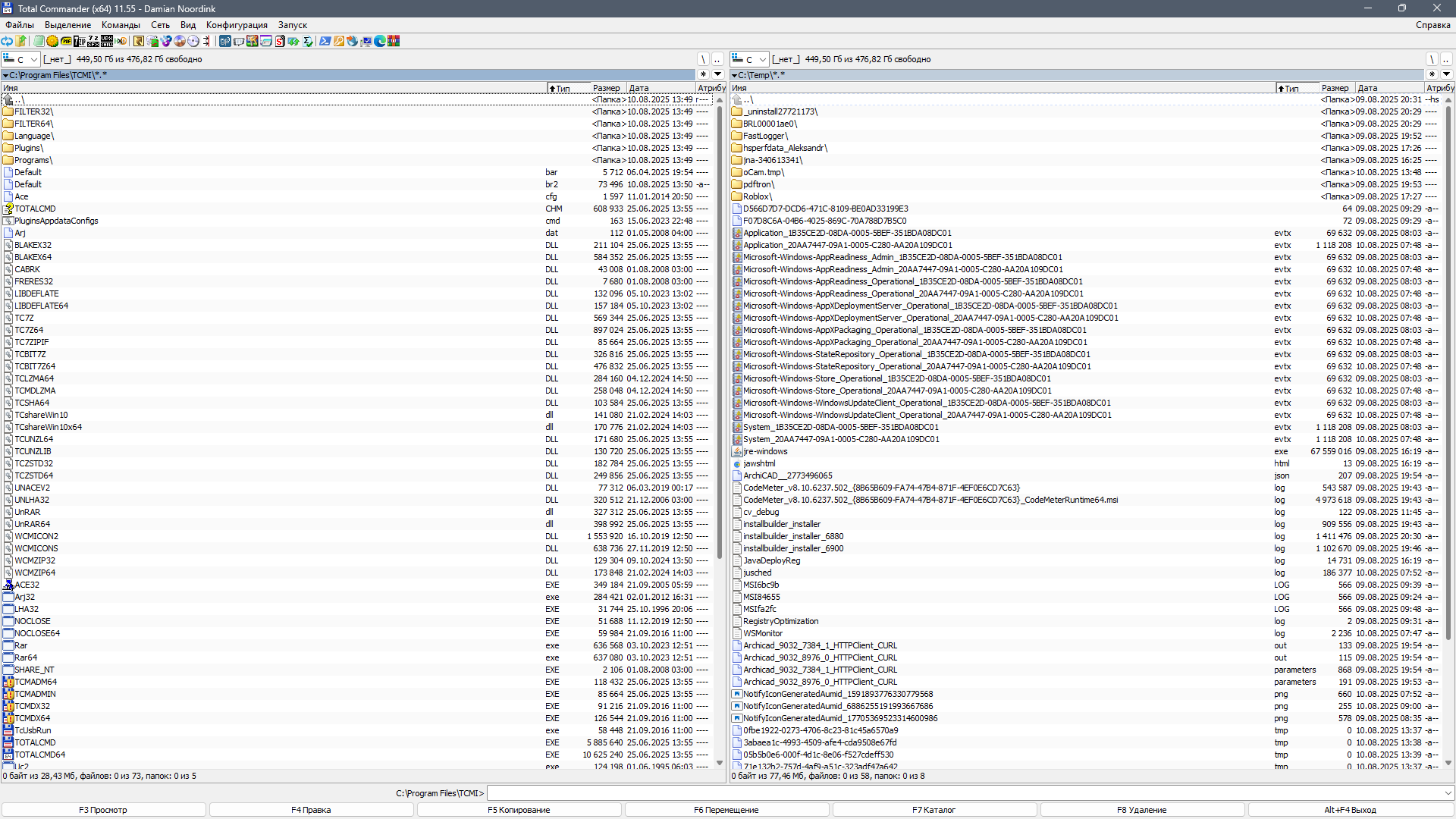Click the Alt+F4 Выход button
The width and height of the screenshot is (1456, 819).
coord(1351,810)
